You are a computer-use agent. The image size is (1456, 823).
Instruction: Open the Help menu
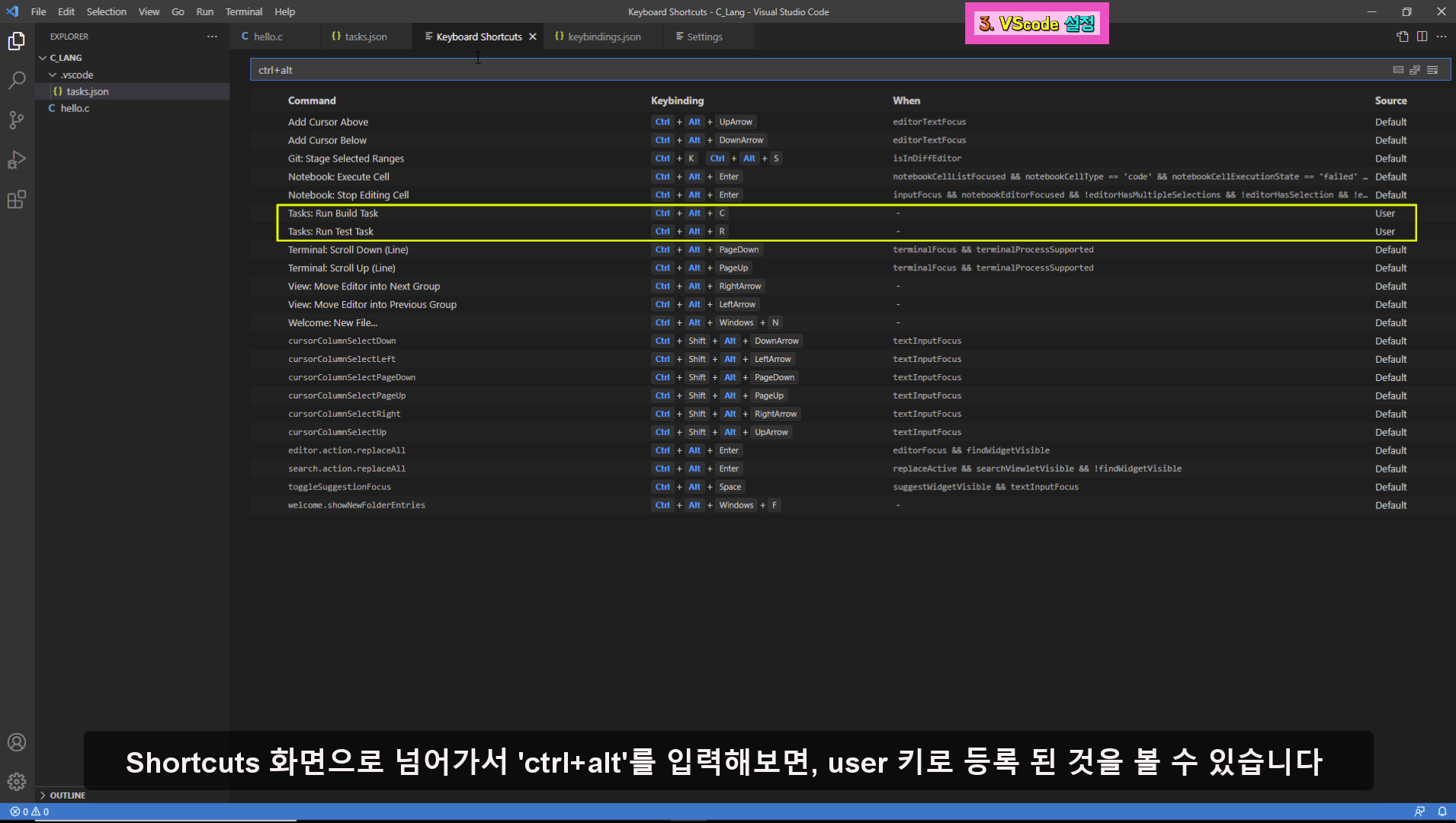coord(284,11)
